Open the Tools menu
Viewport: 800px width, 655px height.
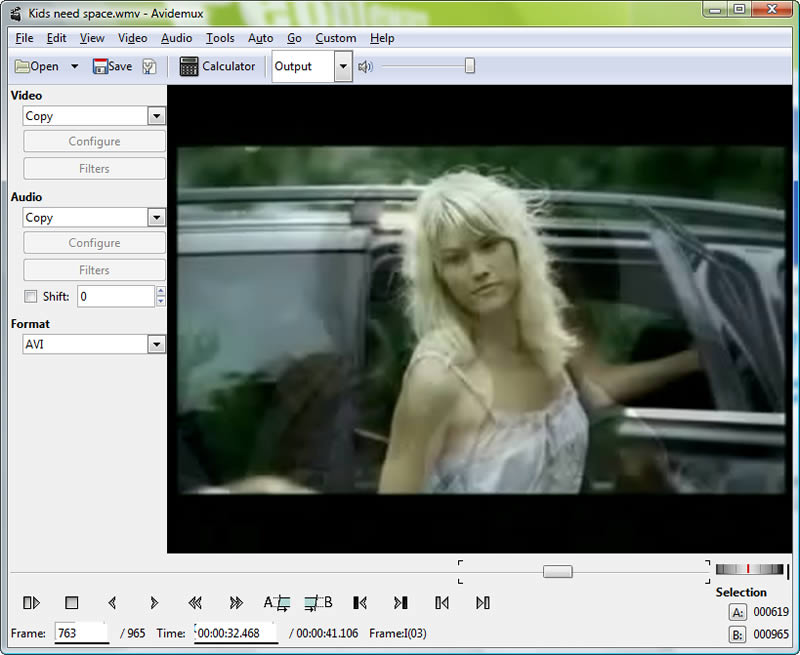click(x=220, y=38)
